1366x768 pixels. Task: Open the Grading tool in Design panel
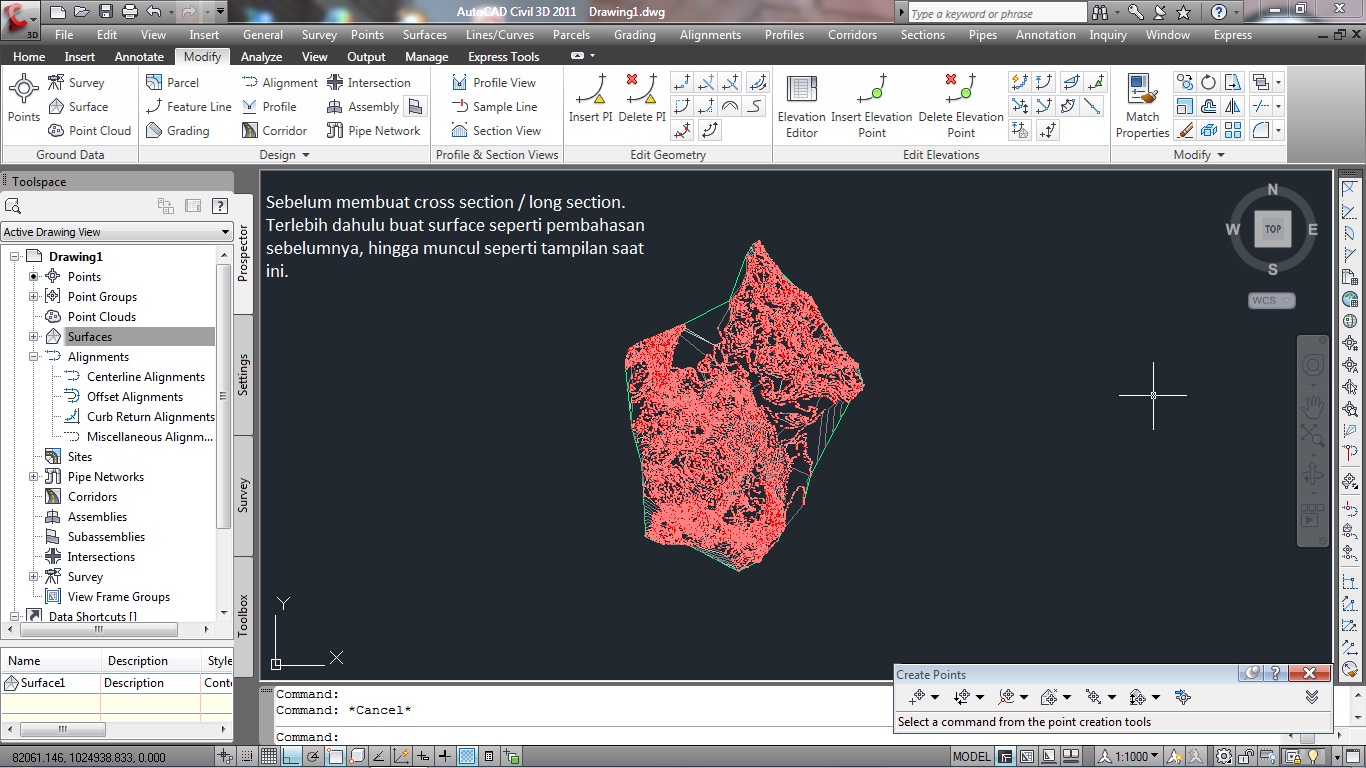177,131
